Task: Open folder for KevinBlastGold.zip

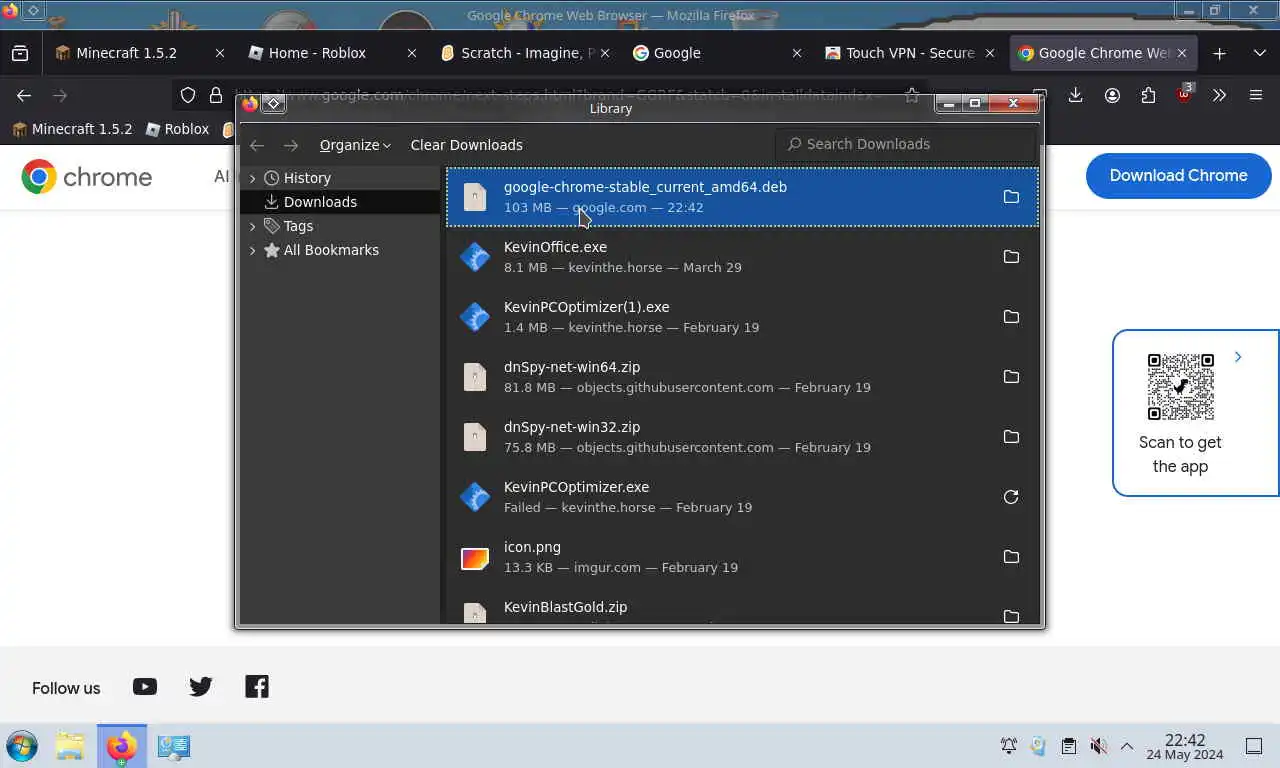Action: pyautogui.click(x=1011, y=616)
